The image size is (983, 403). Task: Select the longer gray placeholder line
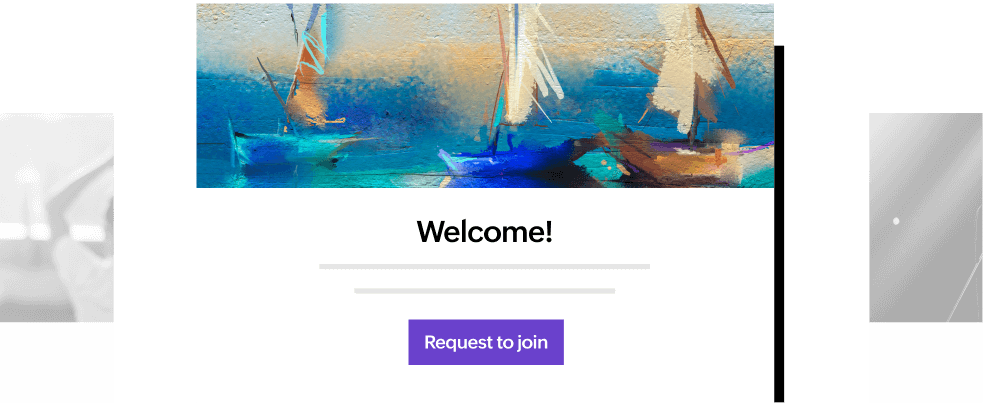(x=485, y=266)
